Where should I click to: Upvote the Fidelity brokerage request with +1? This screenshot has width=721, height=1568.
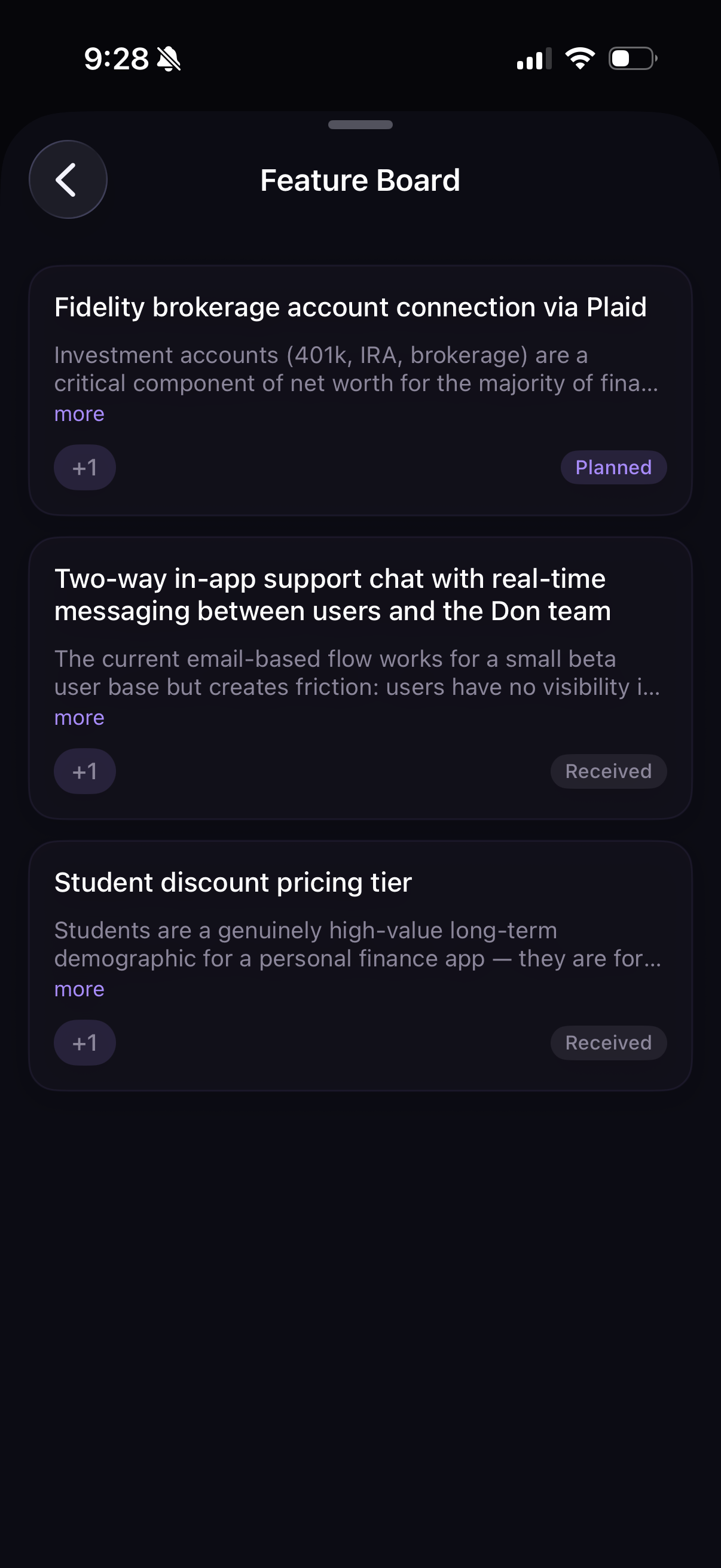click(x=84, y=468)
